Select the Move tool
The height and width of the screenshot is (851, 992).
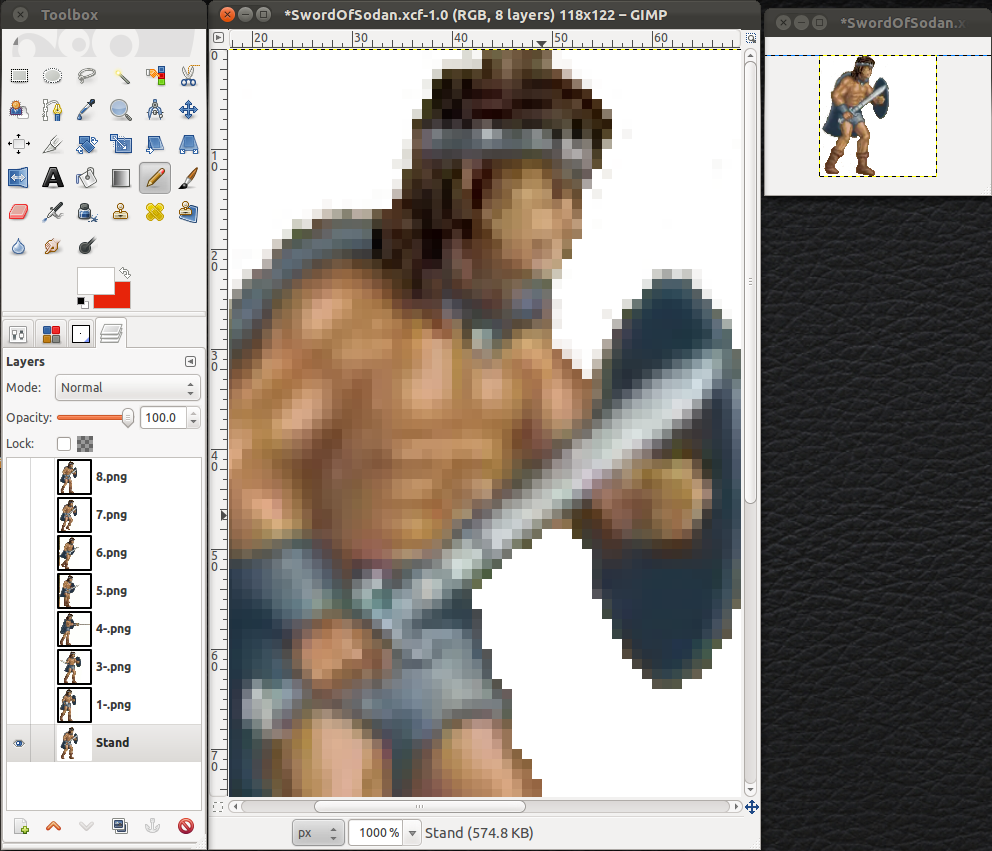point(188,110)
